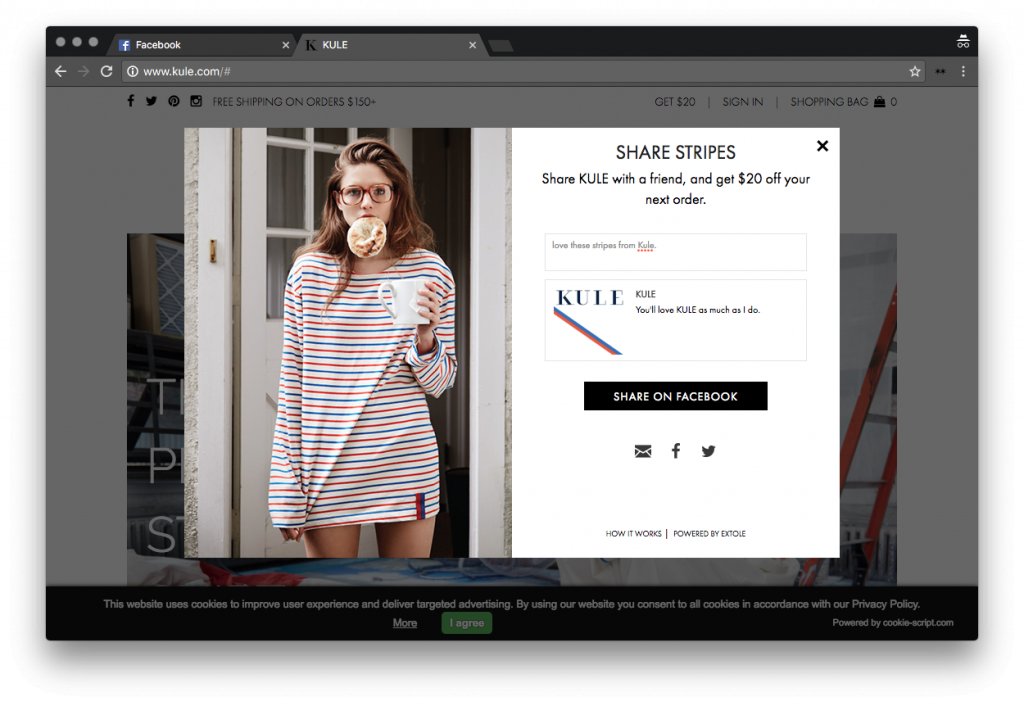
Task: Close the Share Stripes popup
Action: [x=822, y=145]
